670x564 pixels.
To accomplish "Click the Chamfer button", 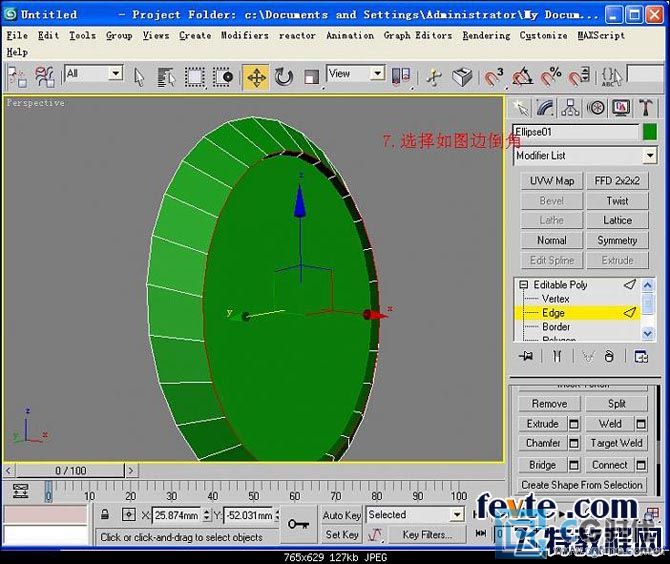I will pos(543,443).
